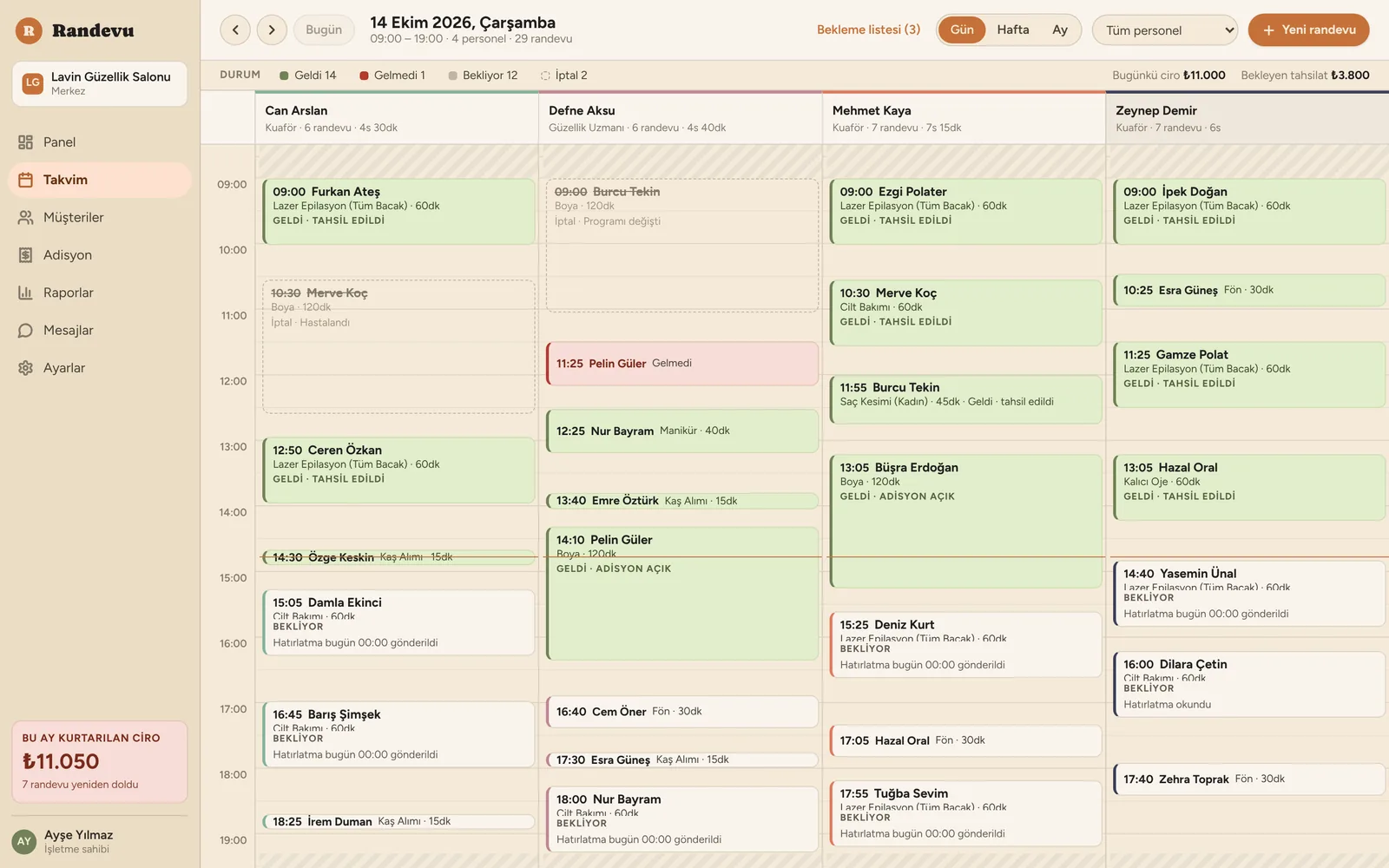Open Adisyon receipt icon
This screenshot has height=868, width=1389.
pyautogui.click(x=25, y=255)
